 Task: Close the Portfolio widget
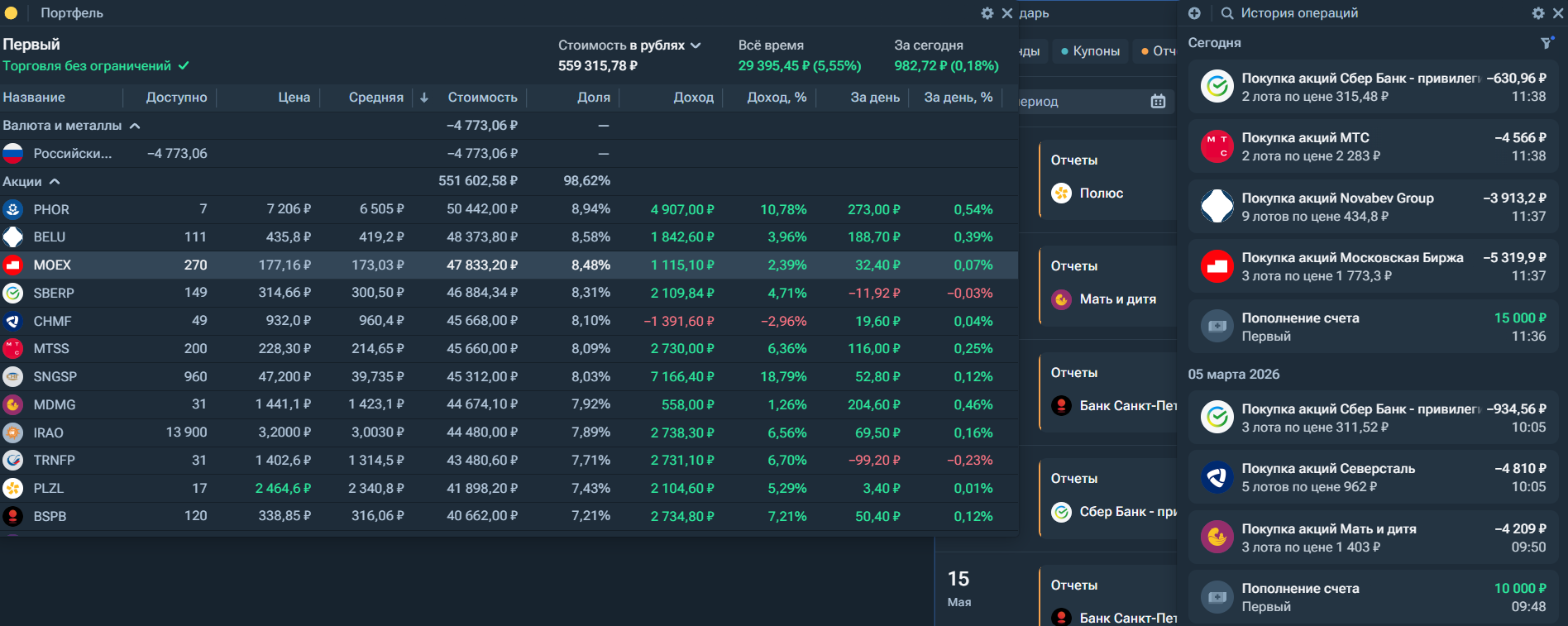pyautogui.click(x=1006, y=13)
